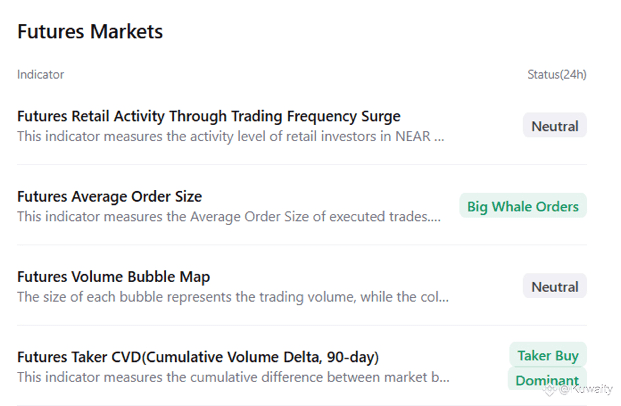
Task: Expand truncated ellipsis after 'investors in NEAR'
Action: 439,137
